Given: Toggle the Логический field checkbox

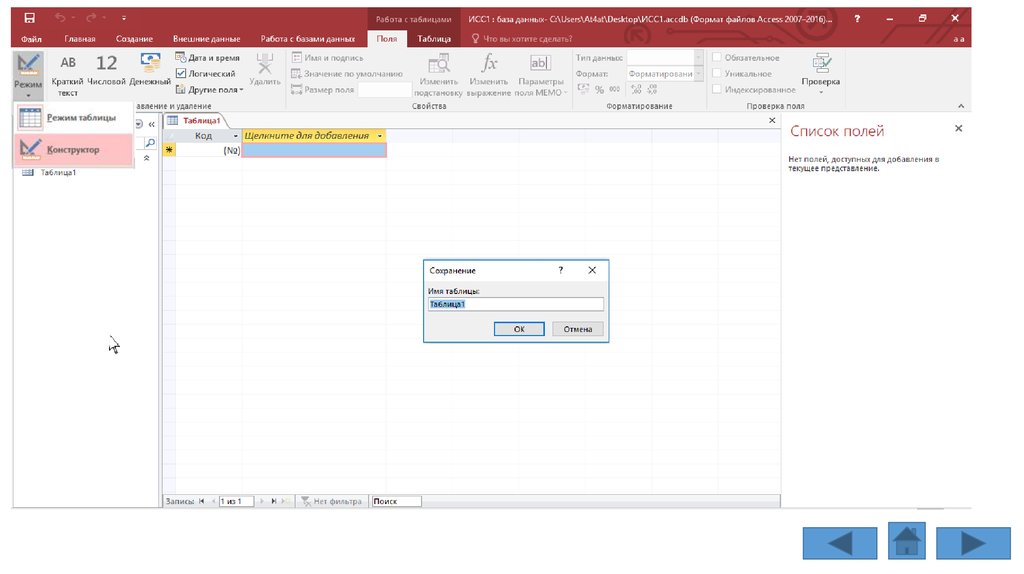Looking at the screenshot, I should pyautogui.click(x=181, y=74).
